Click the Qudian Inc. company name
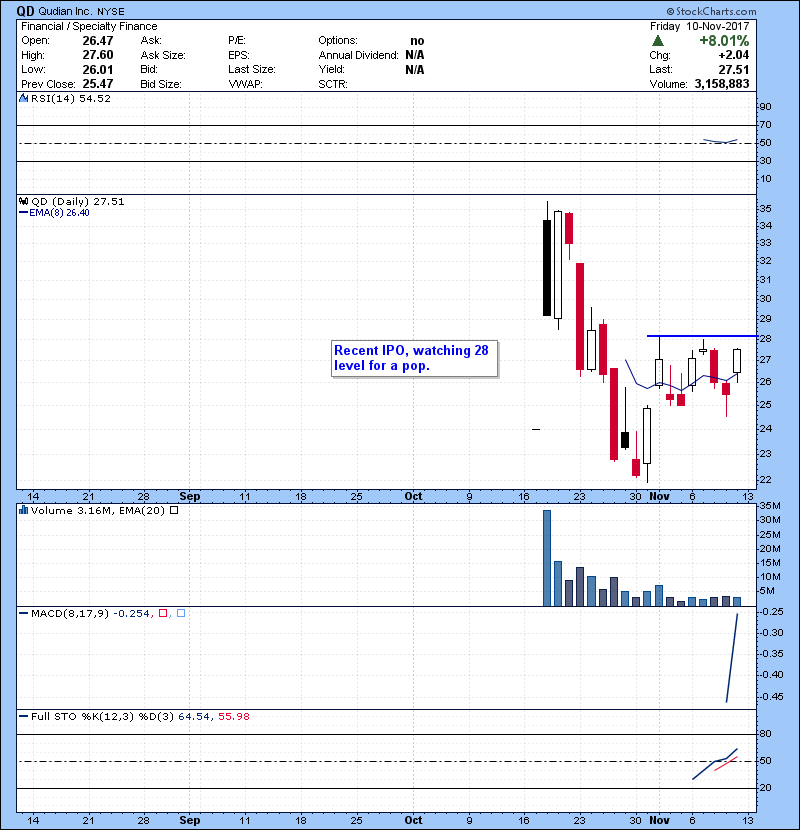Image resolution: width=800 pixels, height=830 pixels. [x=65, y=11]
